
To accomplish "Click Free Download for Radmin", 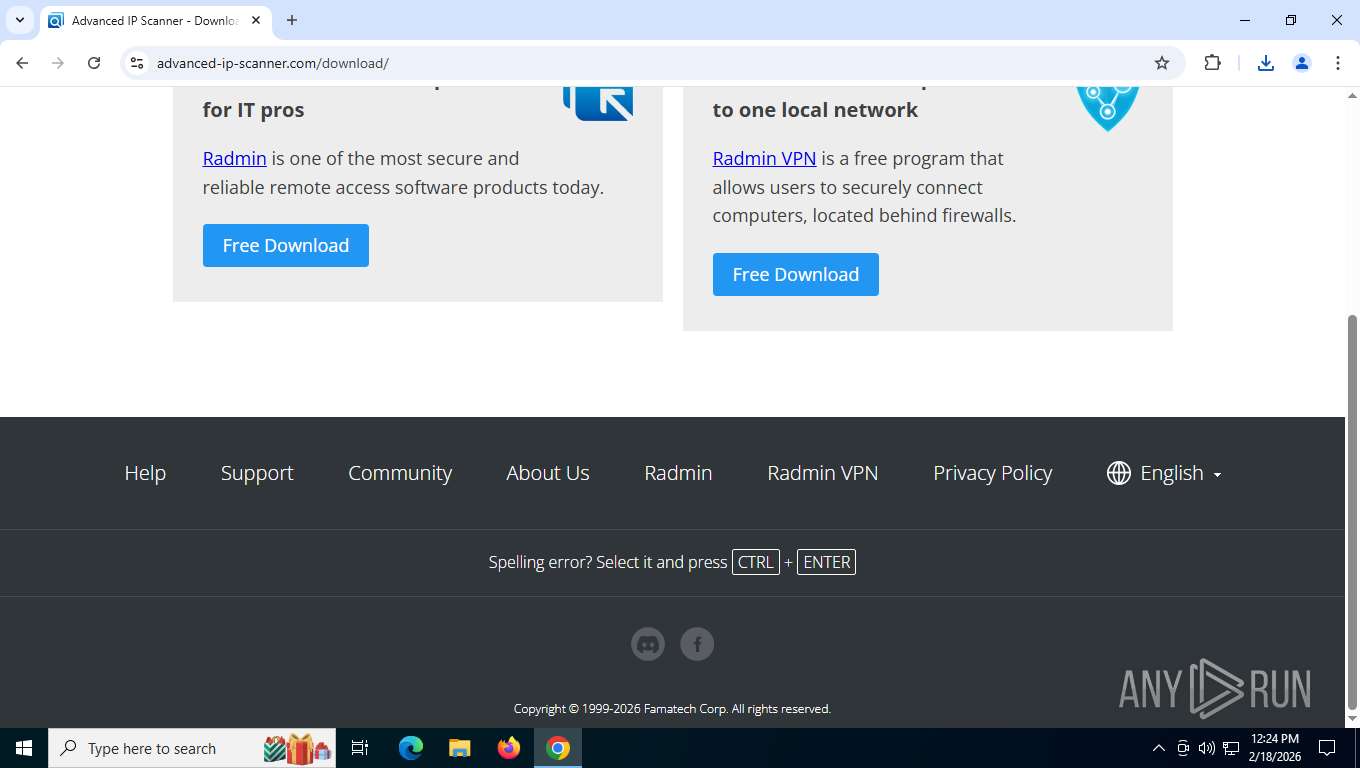I will [x=286, y=245].
